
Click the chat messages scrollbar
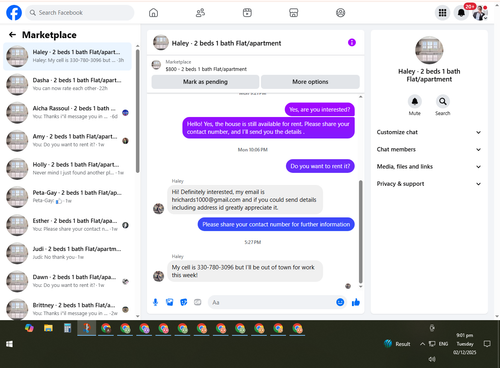point(360,232)
